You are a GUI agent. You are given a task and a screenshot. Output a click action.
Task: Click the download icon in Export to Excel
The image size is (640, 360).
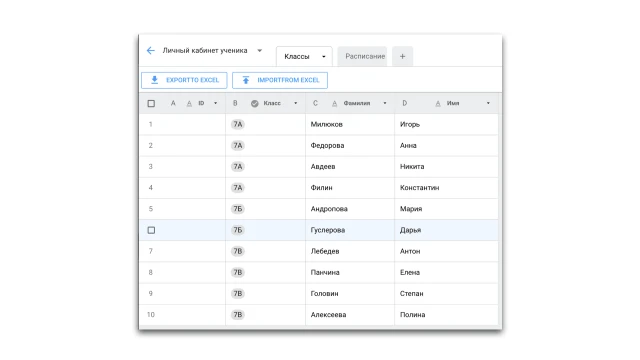pos(154,80)
